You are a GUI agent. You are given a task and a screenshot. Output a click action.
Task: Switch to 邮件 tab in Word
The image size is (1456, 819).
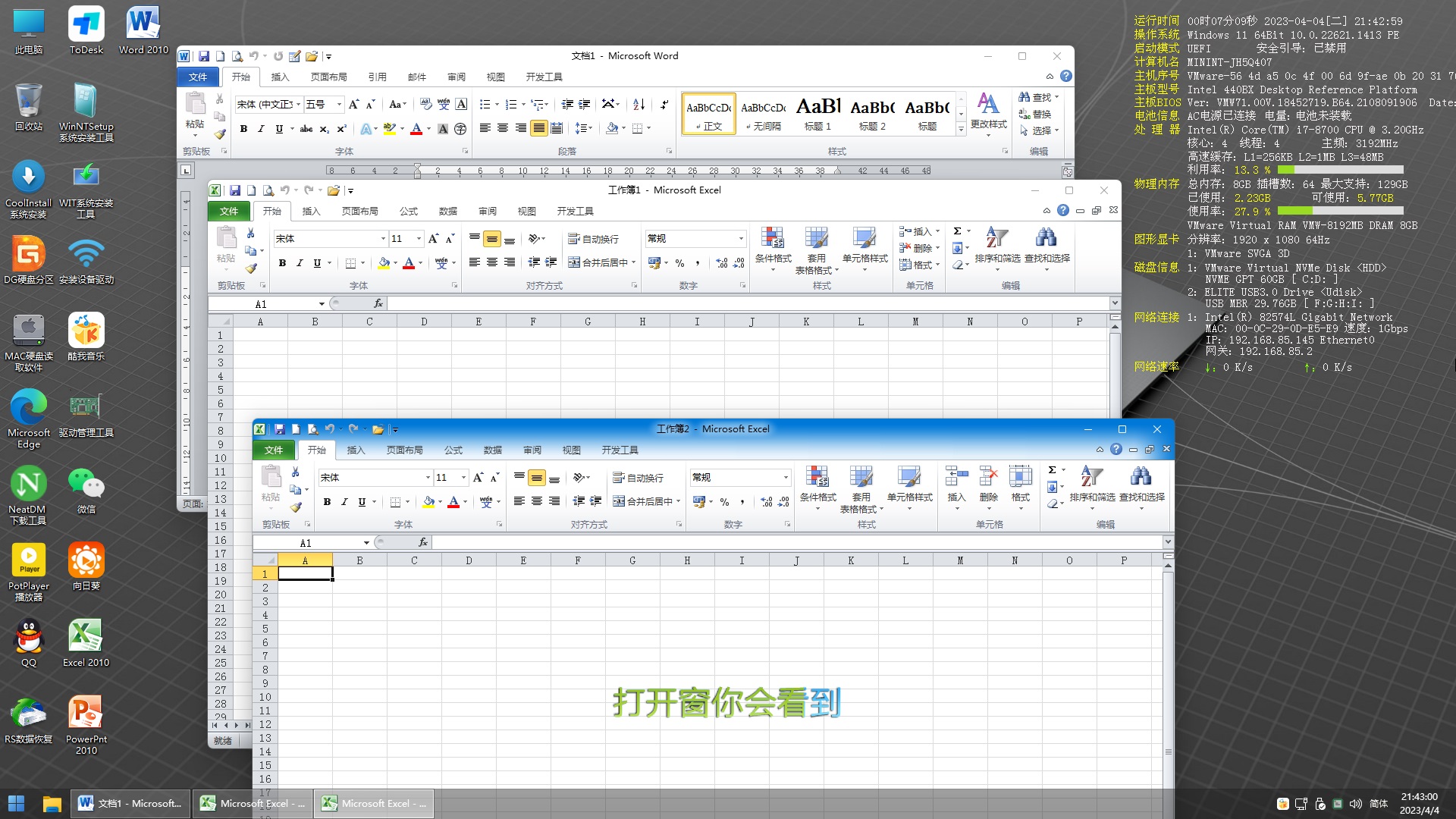416,77
